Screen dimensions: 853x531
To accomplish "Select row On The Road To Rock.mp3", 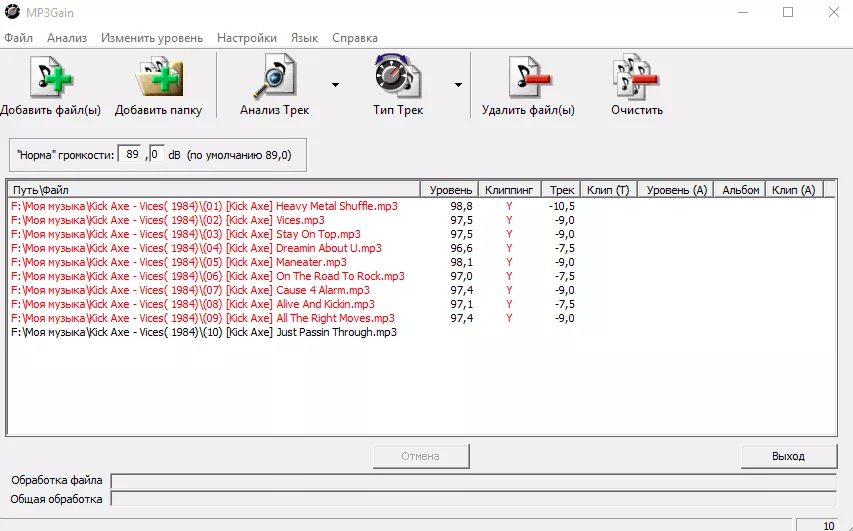I will click(x=208, y=276).
